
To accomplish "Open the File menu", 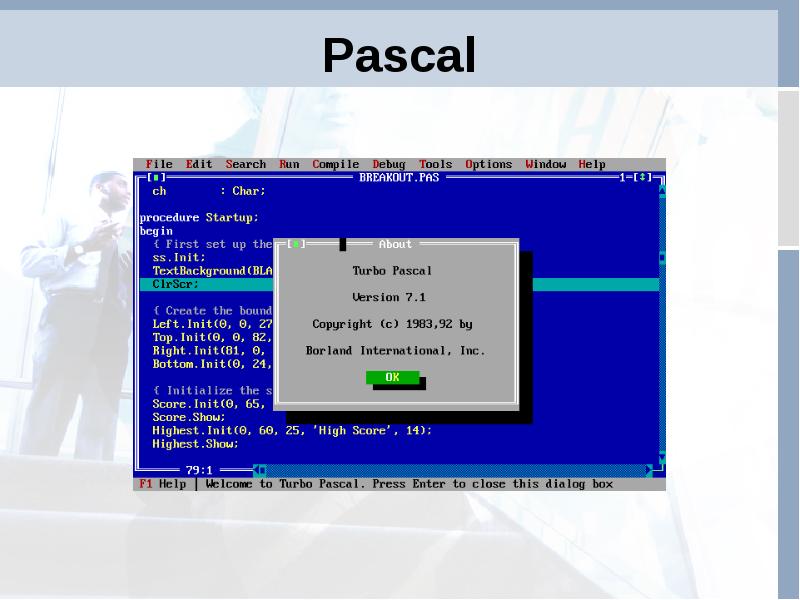I will tap(159, 164).
